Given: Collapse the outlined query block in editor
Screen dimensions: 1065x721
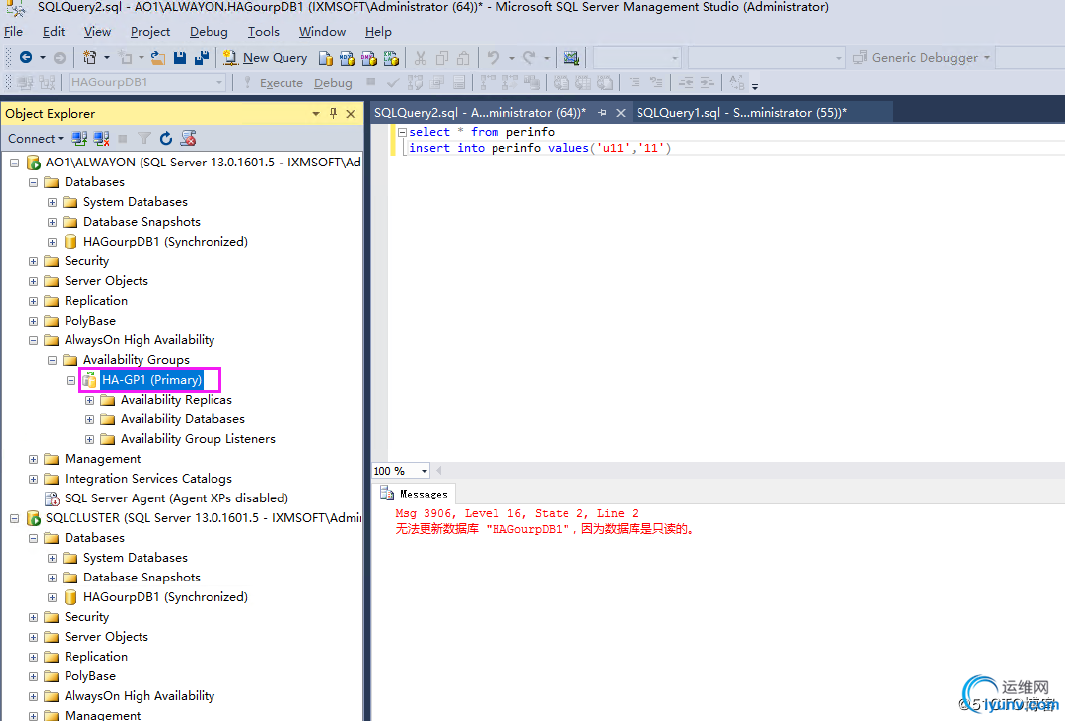Looking at the screenshot, I should pyautogui.click(x=402, y=132).
